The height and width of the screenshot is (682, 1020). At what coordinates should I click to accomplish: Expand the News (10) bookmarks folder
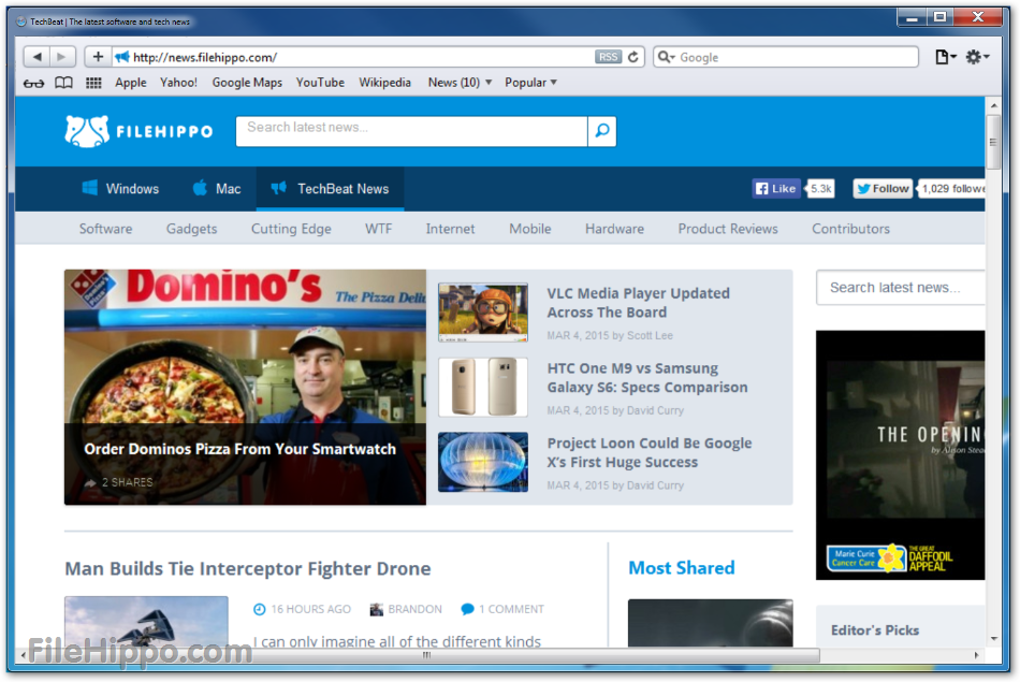(x=459, y=83)
